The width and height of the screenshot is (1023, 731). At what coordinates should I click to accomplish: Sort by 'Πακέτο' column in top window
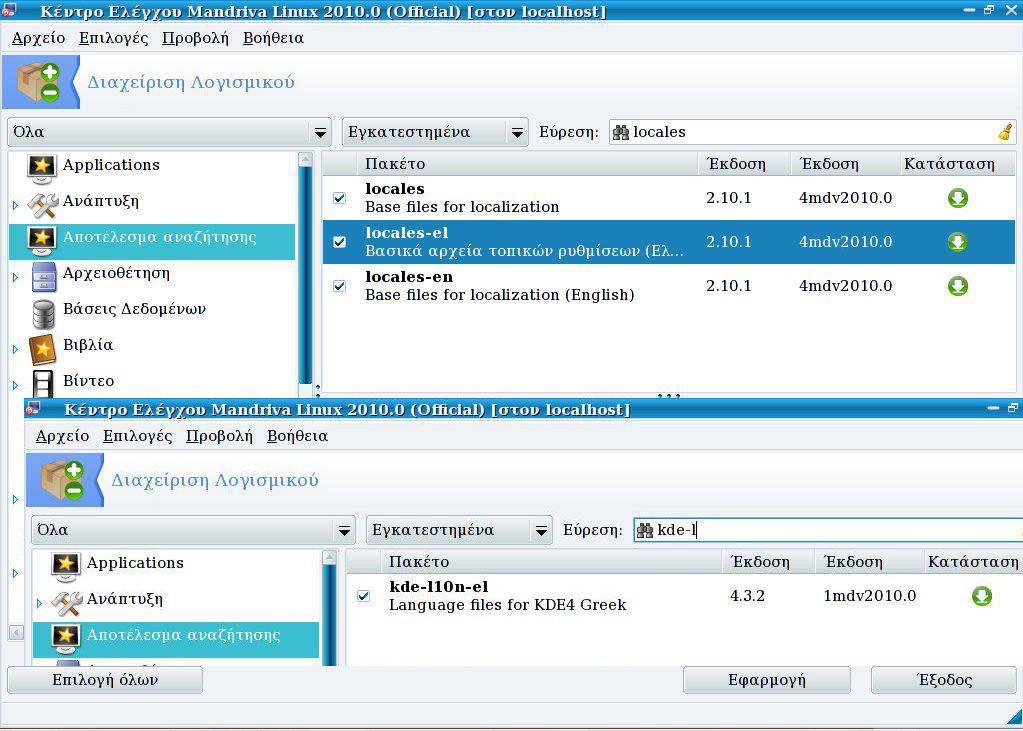(x=527, y=164)
